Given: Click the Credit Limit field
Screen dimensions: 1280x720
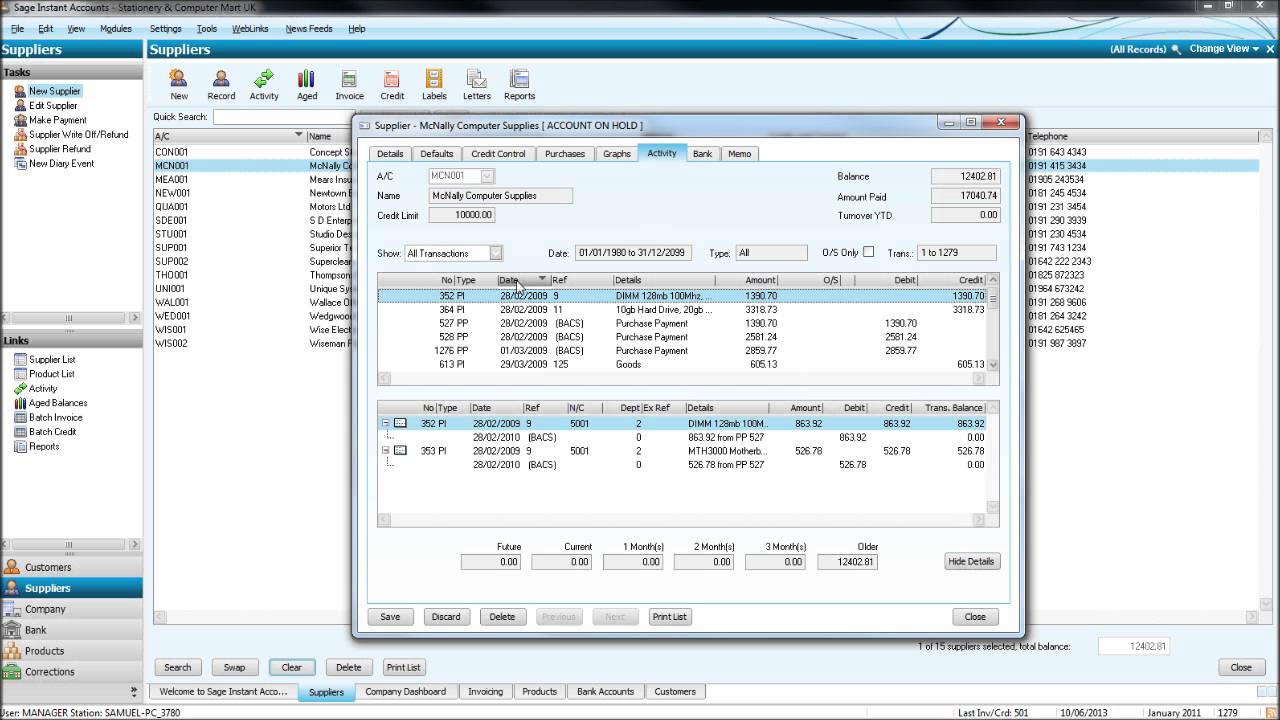Looking at the screenshot, I should [462, 215].
